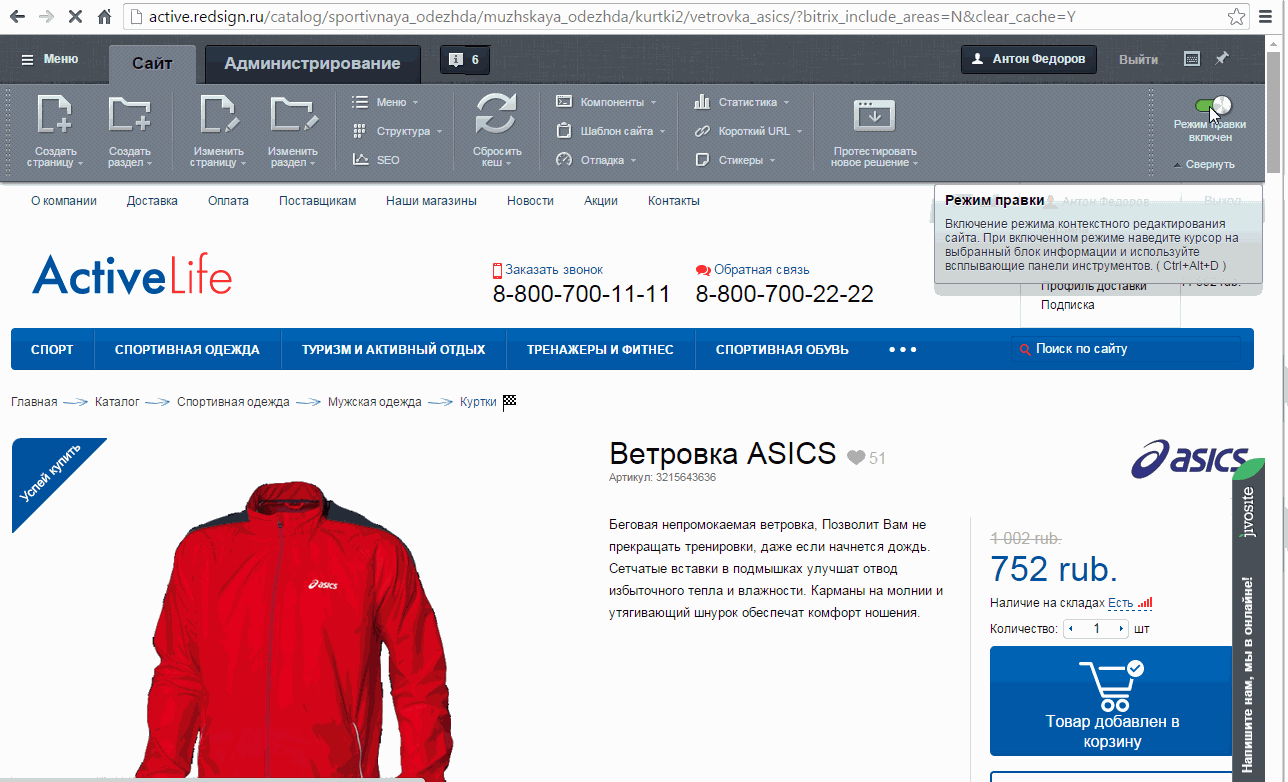Image resolution: width=1288 pixels, height=782 pixels.
Task: Open the main Меню hamburger button
Action: tap(50, 59)
